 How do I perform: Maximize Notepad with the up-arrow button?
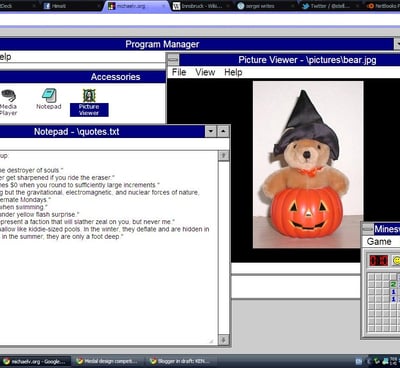coord(223,131)
